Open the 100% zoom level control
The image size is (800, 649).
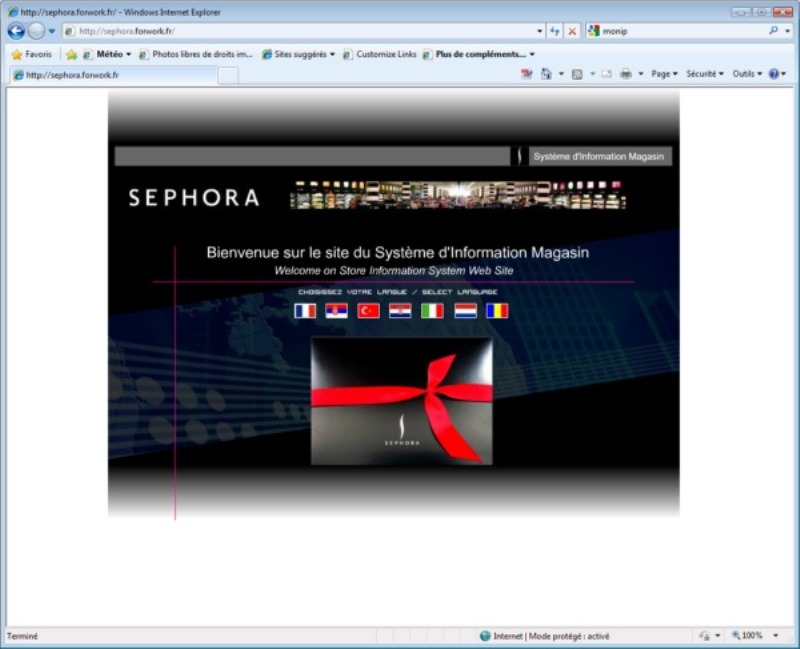point(754,636)
